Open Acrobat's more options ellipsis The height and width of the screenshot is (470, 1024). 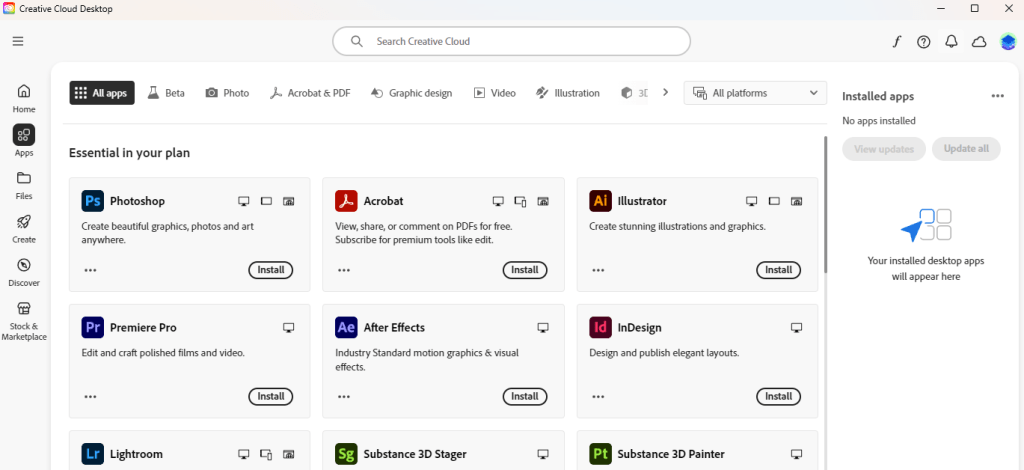(344, 270)
